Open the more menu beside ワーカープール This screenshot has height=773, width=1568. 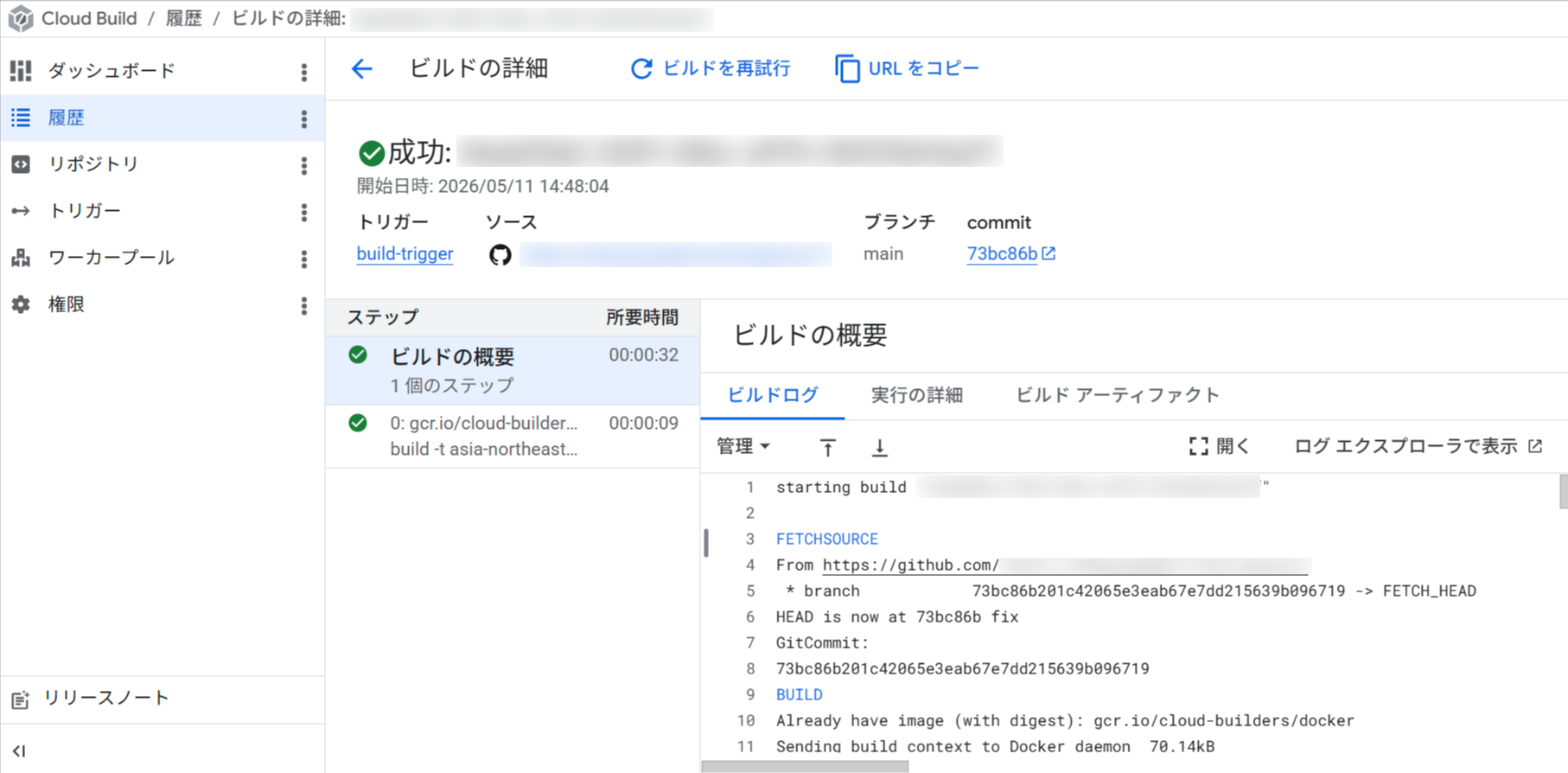(303, 259)
